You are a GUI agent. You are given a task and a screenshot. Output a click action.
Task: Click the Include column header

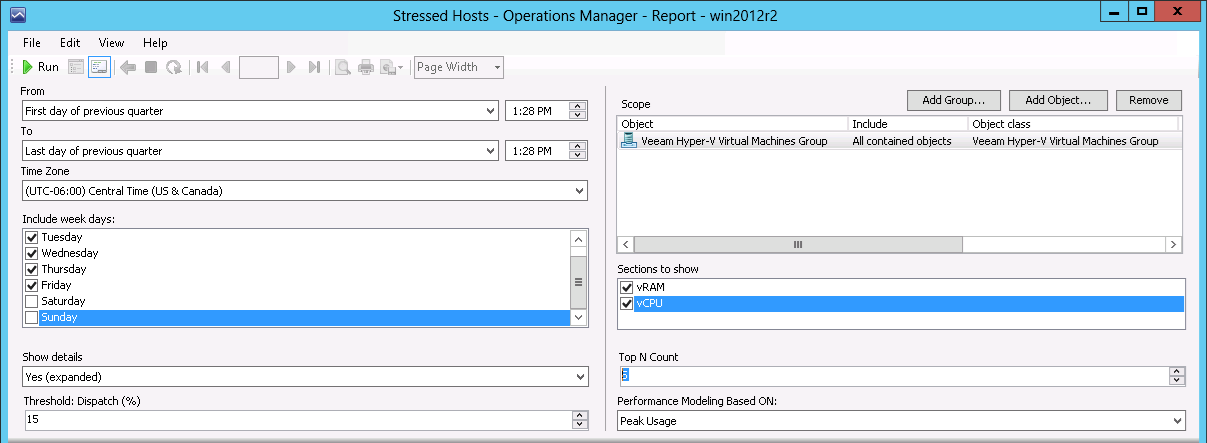pos(908,124)
